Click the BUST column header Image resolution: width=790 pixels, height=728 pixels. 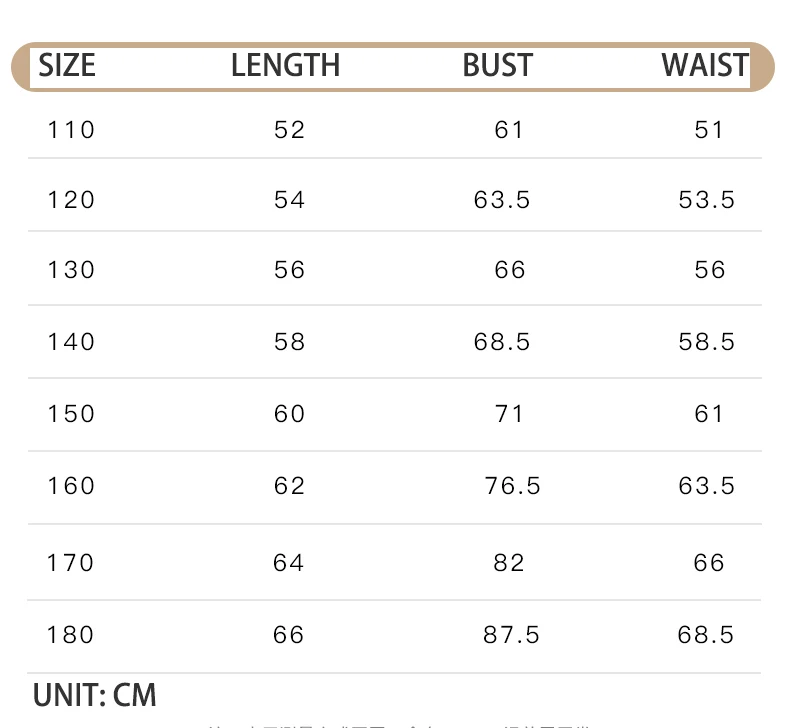pos(497,65)
